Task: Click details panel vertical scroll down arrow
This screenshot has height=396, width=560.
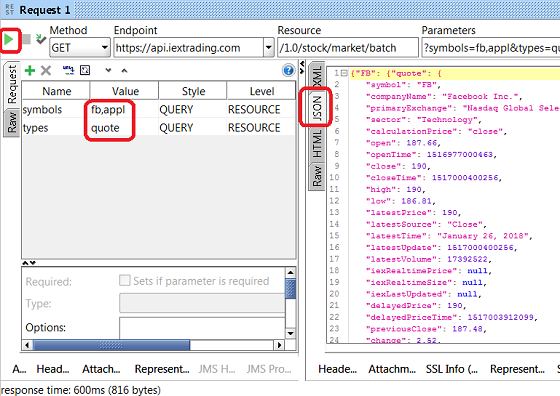Action: point(291,333)
